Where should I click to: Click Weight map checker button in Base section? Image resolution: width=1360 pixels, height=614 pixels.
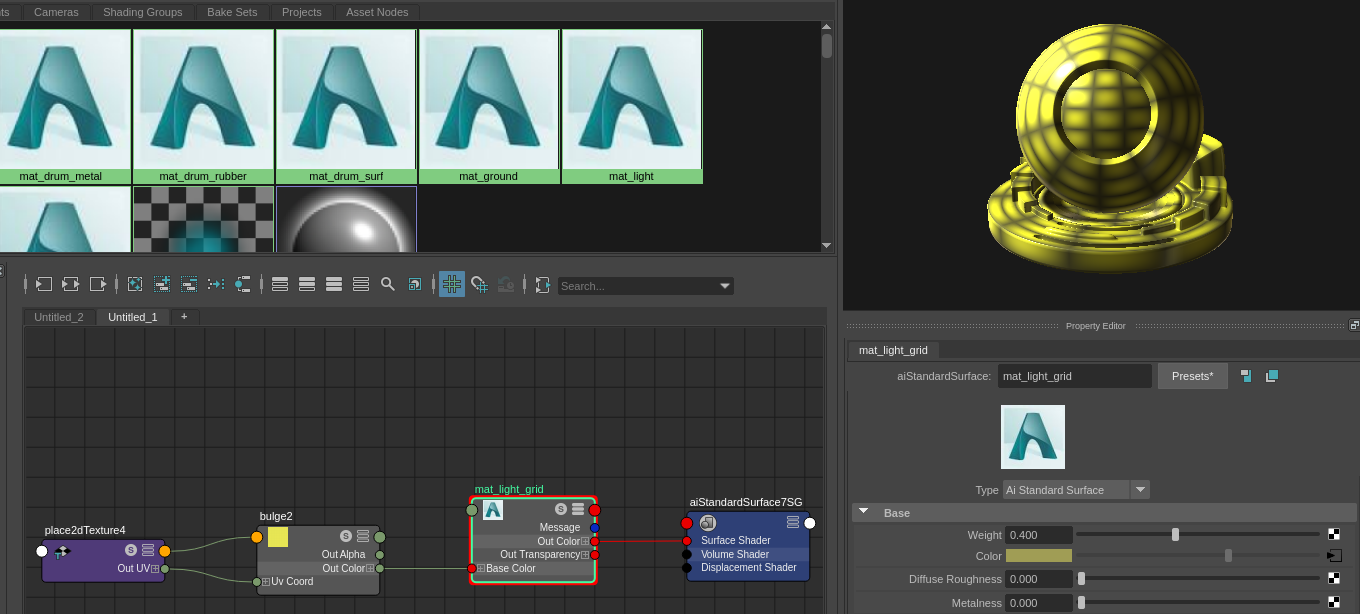1334,535
